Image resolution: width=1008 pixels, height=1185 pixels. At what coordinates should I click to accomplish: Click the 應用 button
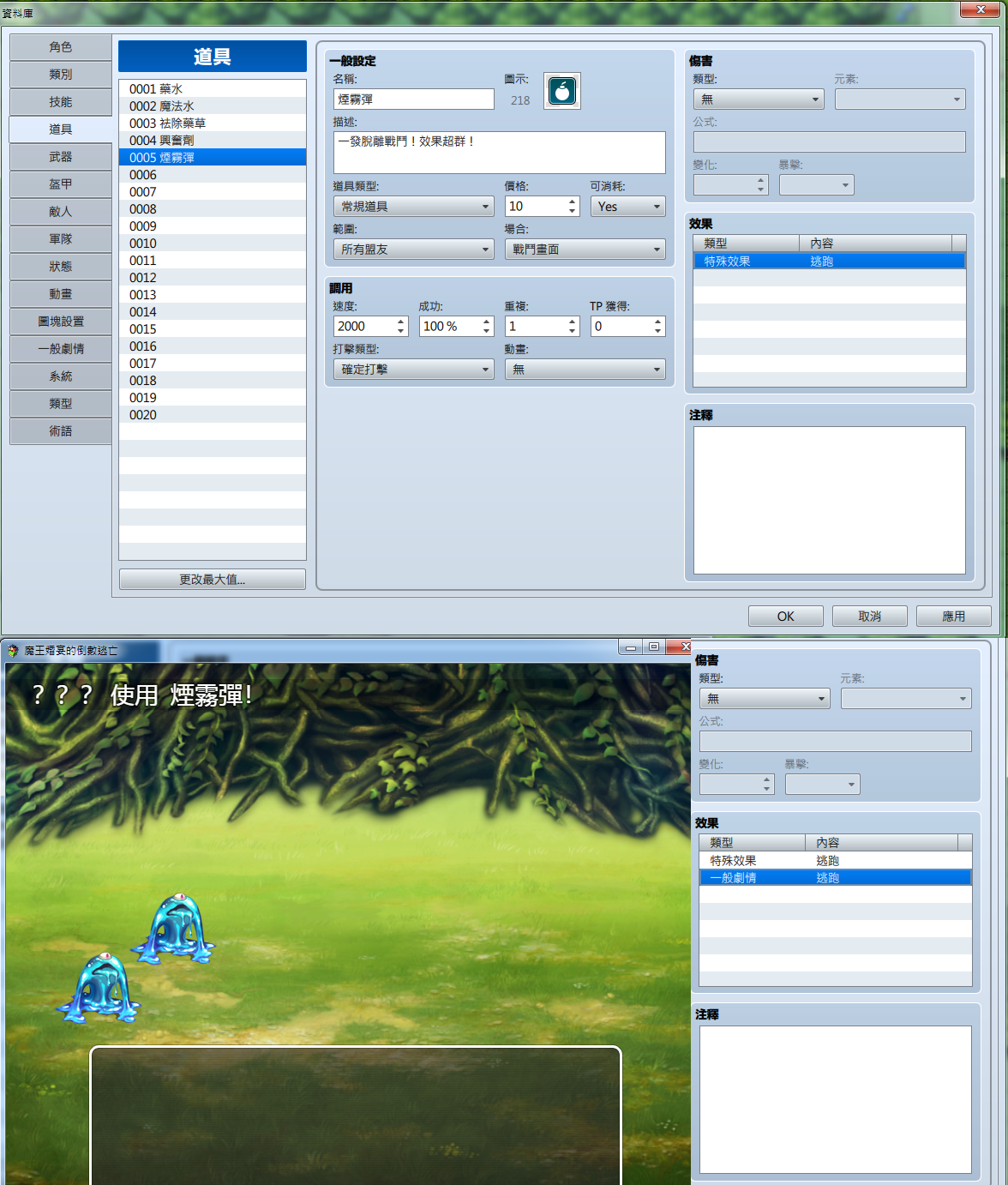coord(954,617)
